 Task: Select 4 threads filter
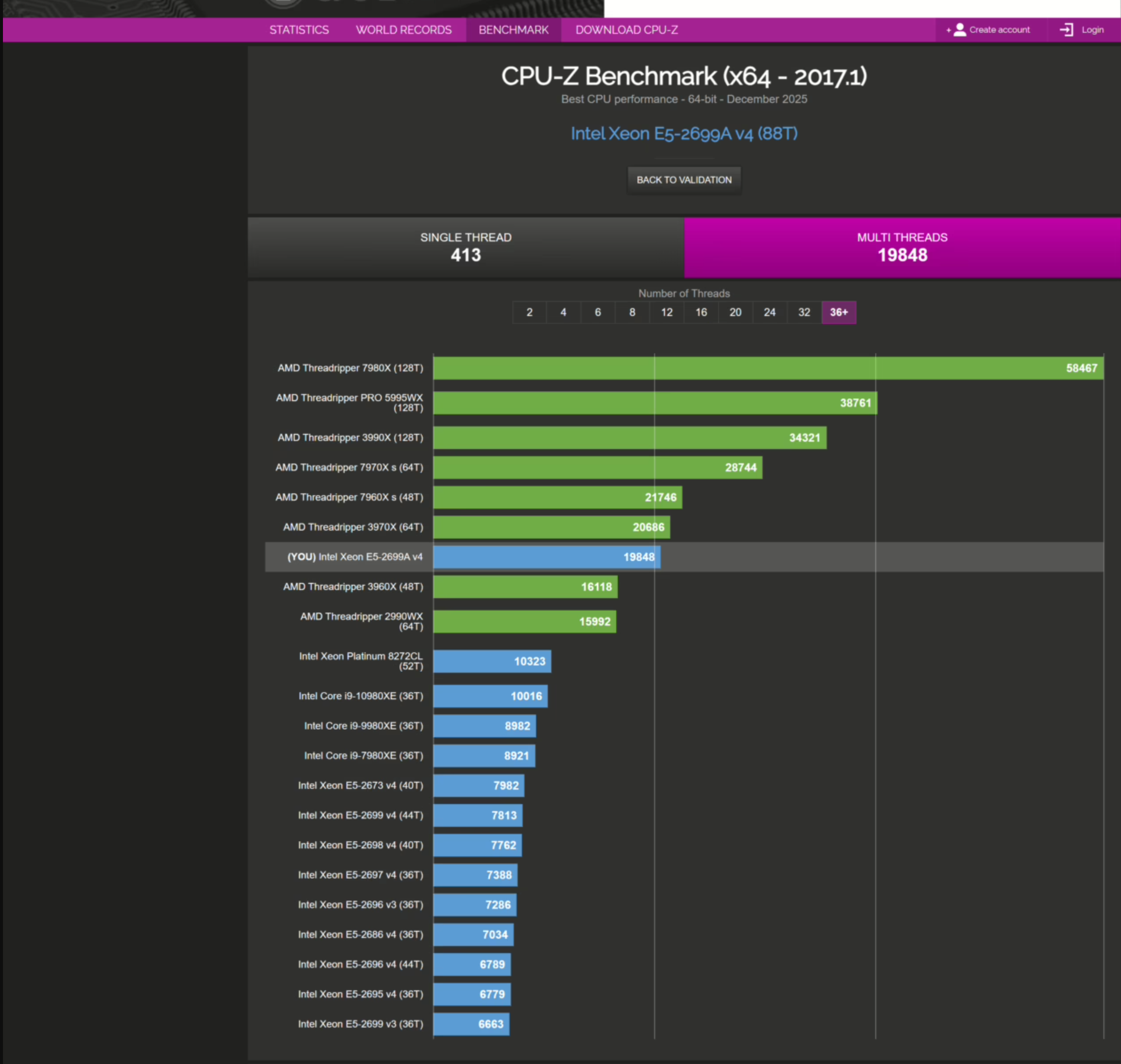coord(564,312)
